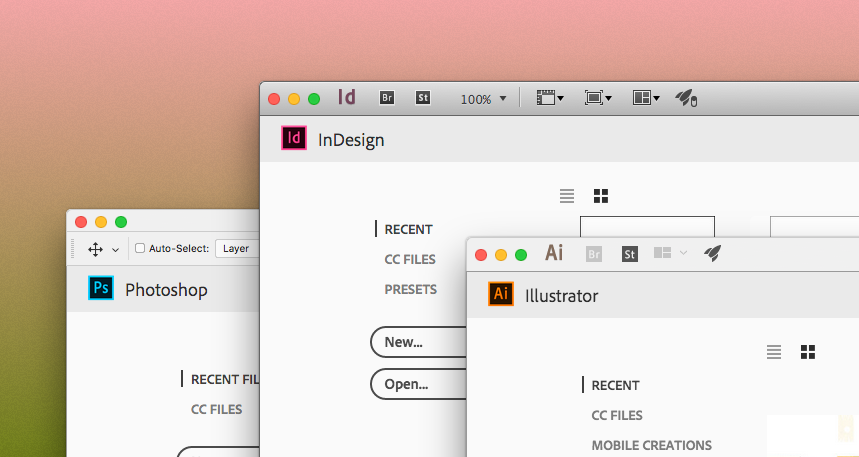The height and width of the screenshot is (457, 859).
Task: Click the Illustrator Arrange Documents icon
Action: point(662,253)
